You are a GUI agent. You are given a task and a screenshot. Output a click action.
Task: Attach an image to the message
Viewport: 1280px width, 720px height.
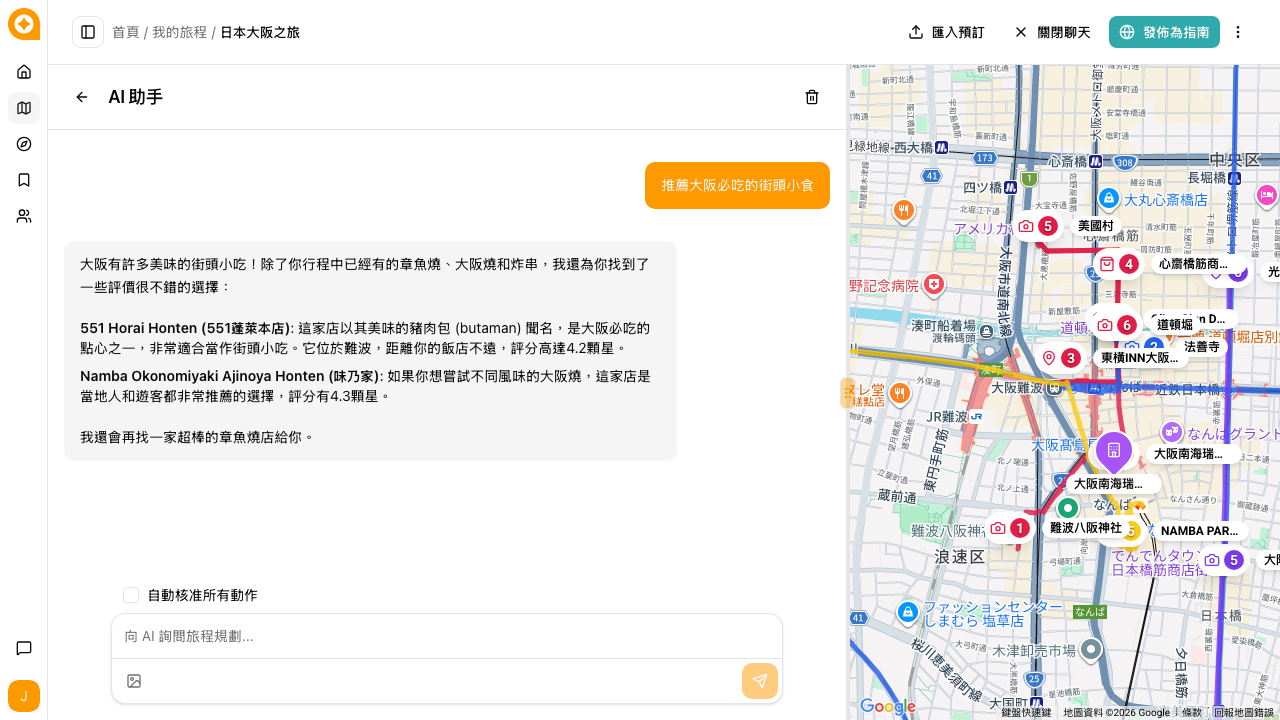click(134, 681)
